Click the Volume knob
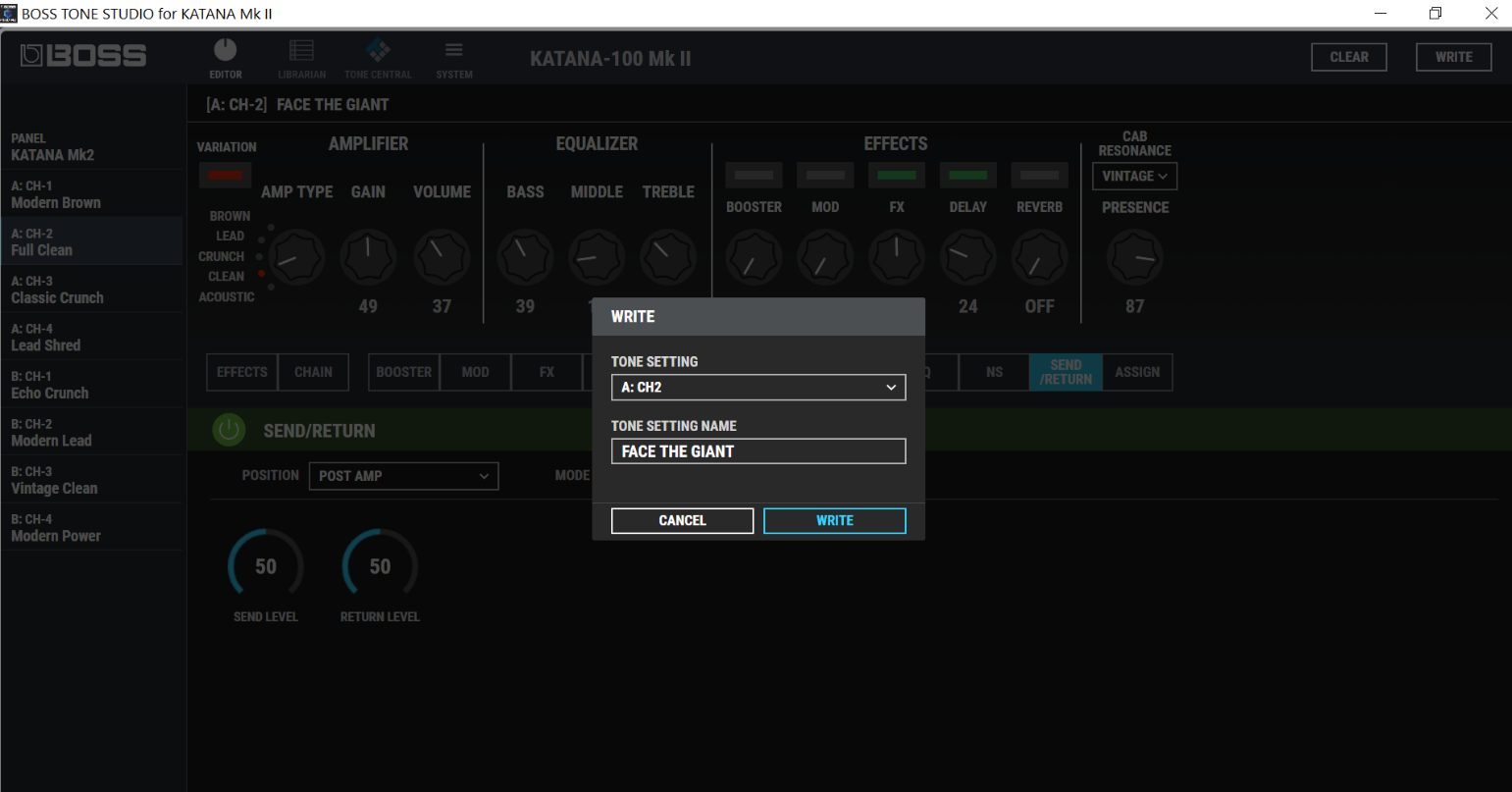 pos(442,257)
